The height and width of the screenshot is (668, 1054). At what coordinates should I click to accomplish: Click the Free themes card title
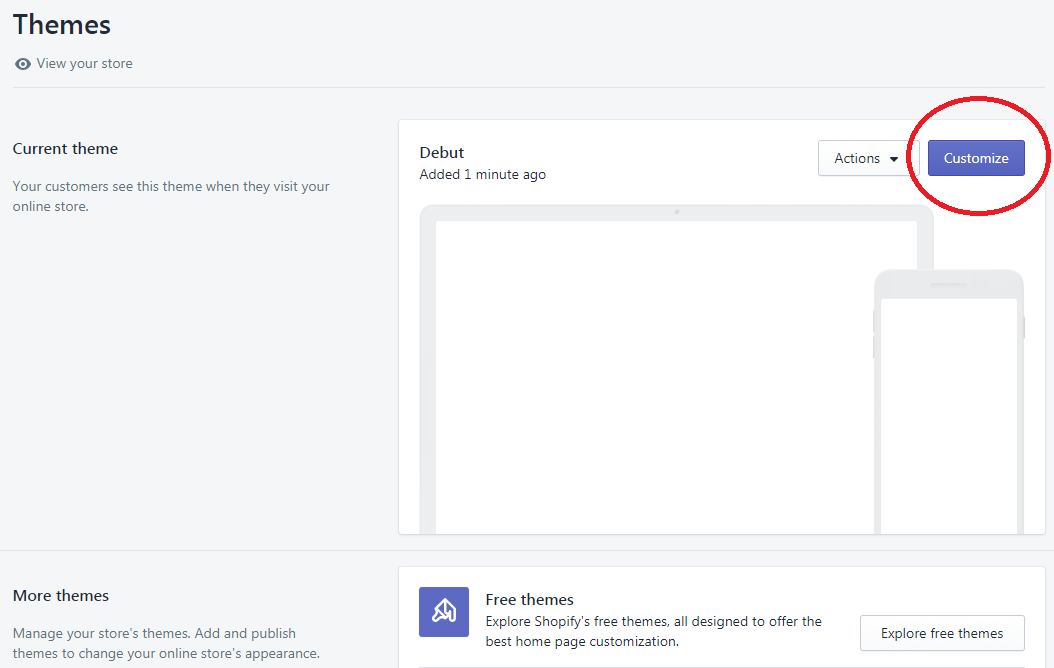(x=530, y=599)
